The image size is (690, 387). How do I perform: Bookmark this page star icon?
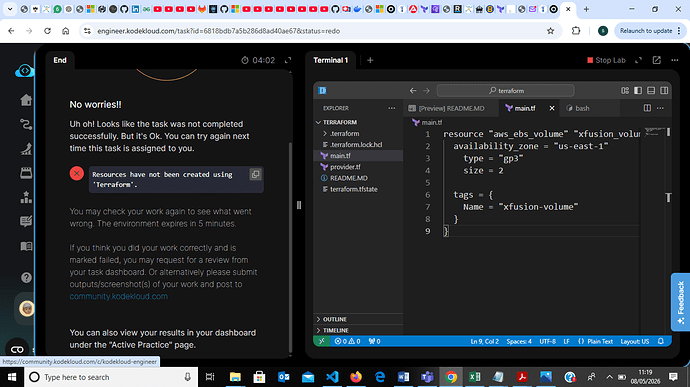click(550, 31)
